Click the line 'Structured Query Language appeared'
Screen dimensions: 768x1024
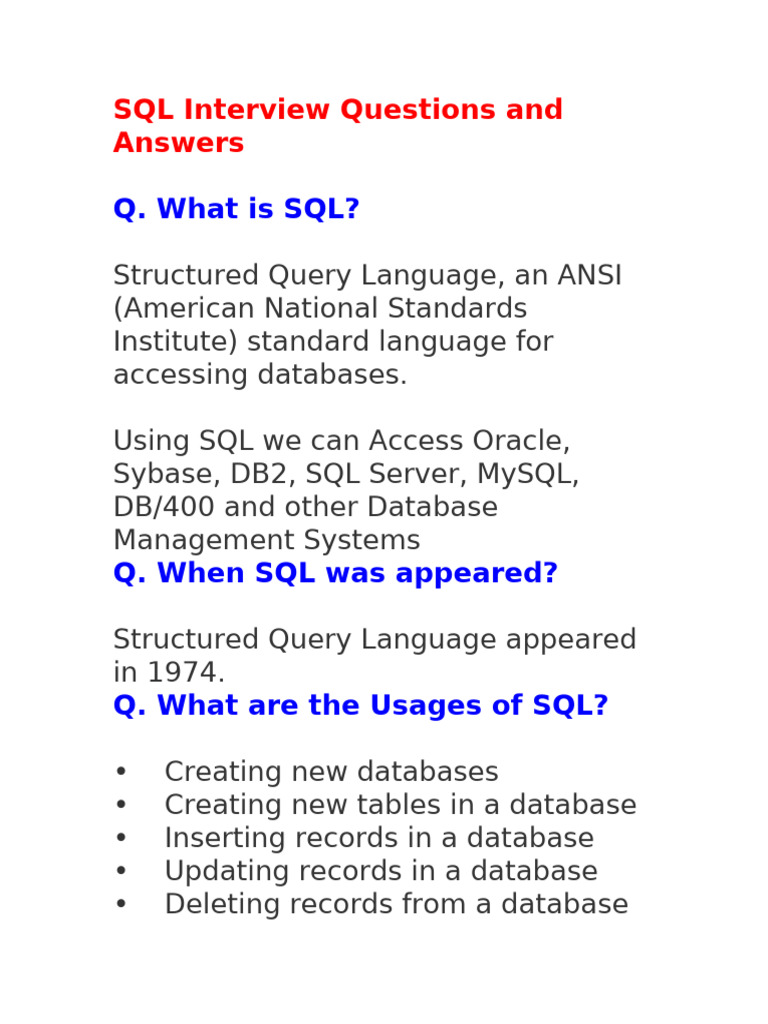pyautogui.click(x=374, y=640)
